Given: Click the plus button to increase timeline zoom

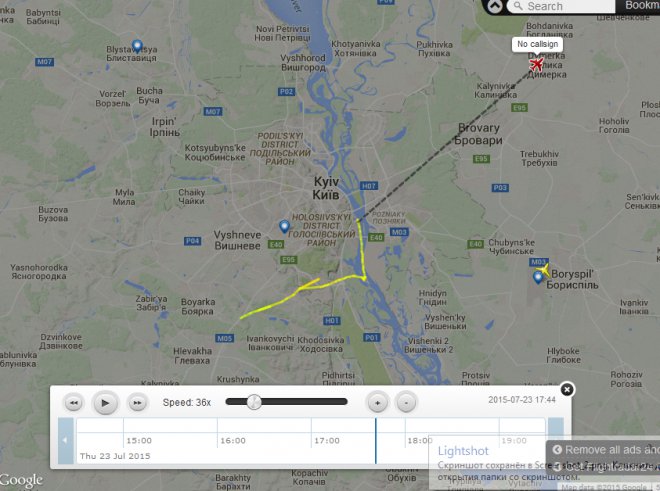Looking at the screenshot, I should [x=378, y=403].
